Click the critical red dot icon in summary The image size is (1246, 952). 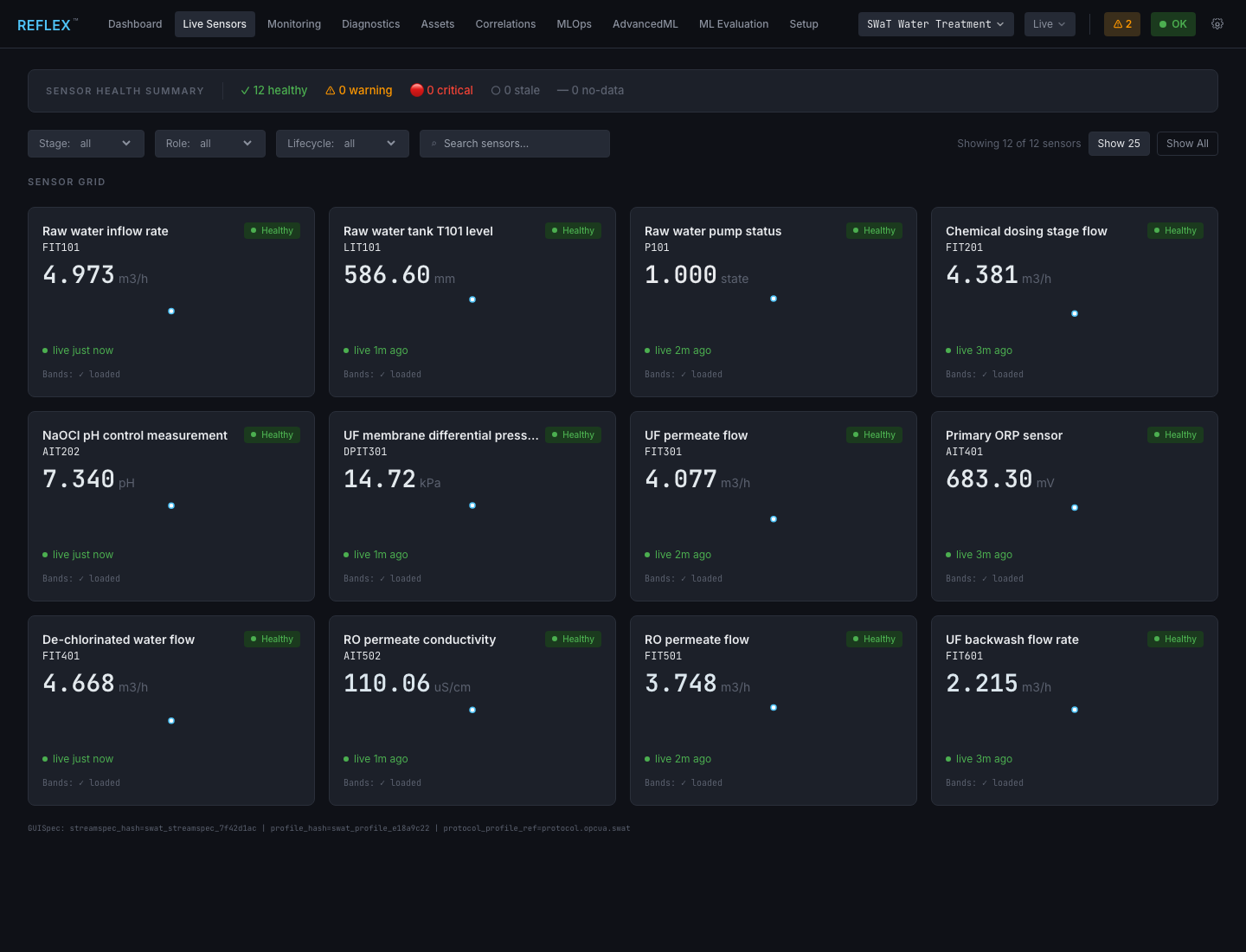(x=417, y=90)
